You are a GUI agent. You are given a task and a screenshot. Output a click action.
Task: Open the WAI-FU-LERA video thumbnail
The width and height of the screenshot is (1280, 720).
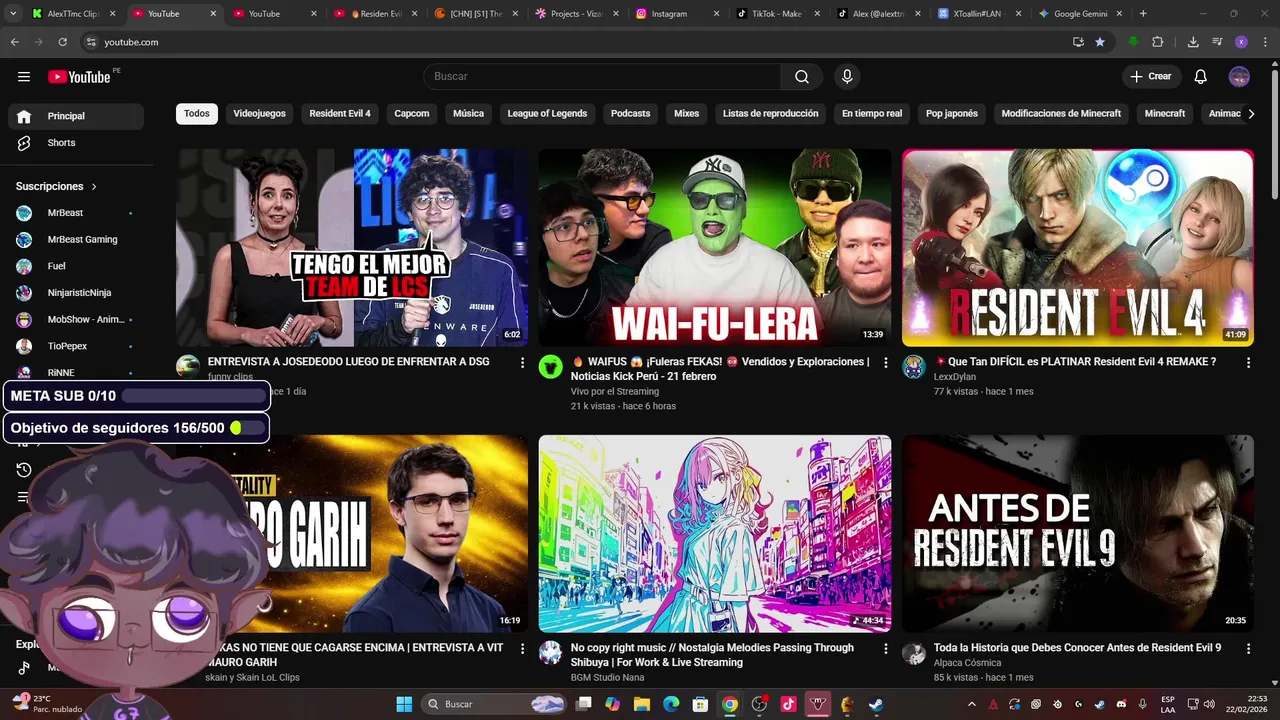point(715,248)
